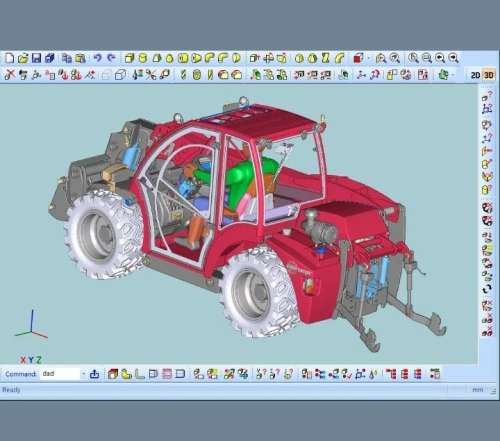This screenshot has width=500, height=441.
Task: Click the last magnifier icon in zoom group
Action: coord(453,58)
